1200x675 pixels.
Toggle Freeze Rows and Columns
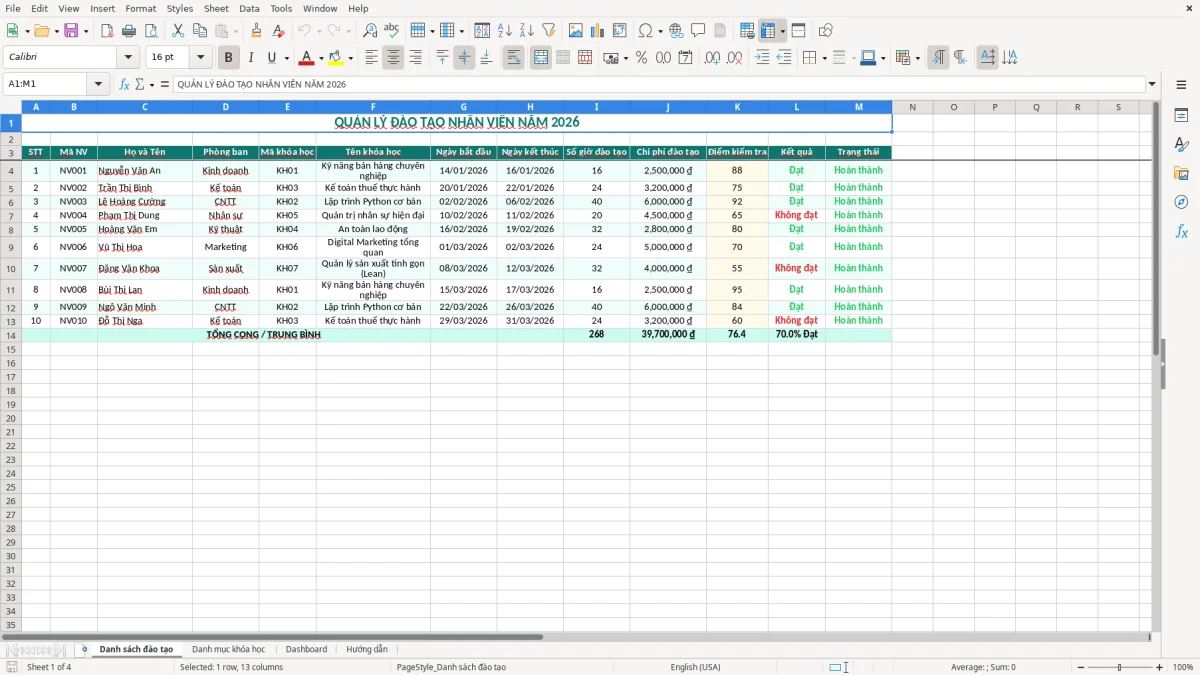(x=768, y=31)
